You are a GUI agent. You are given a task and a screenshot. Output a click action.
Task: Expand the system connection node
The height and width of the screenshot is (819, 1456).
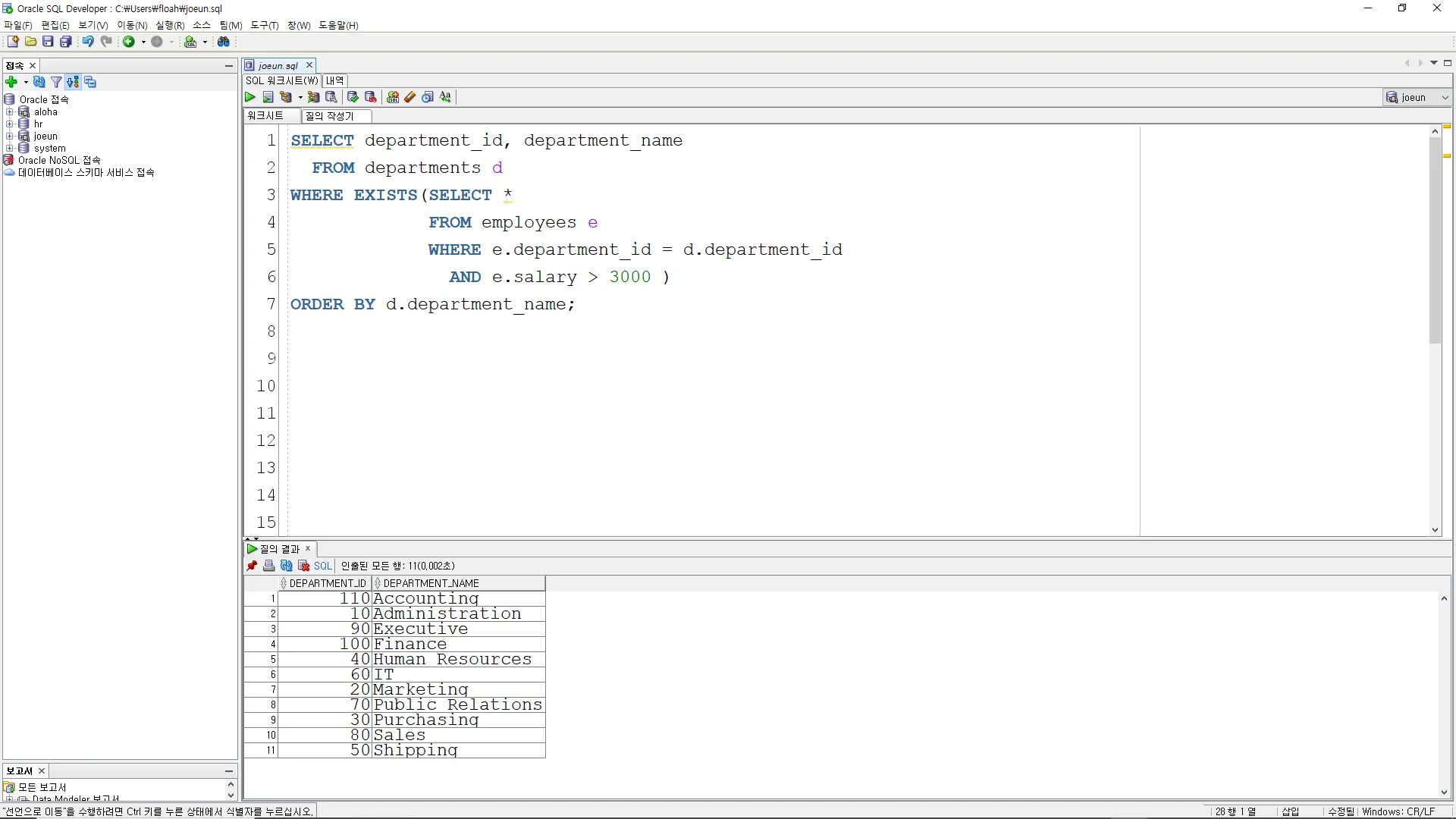coord(10,149)
